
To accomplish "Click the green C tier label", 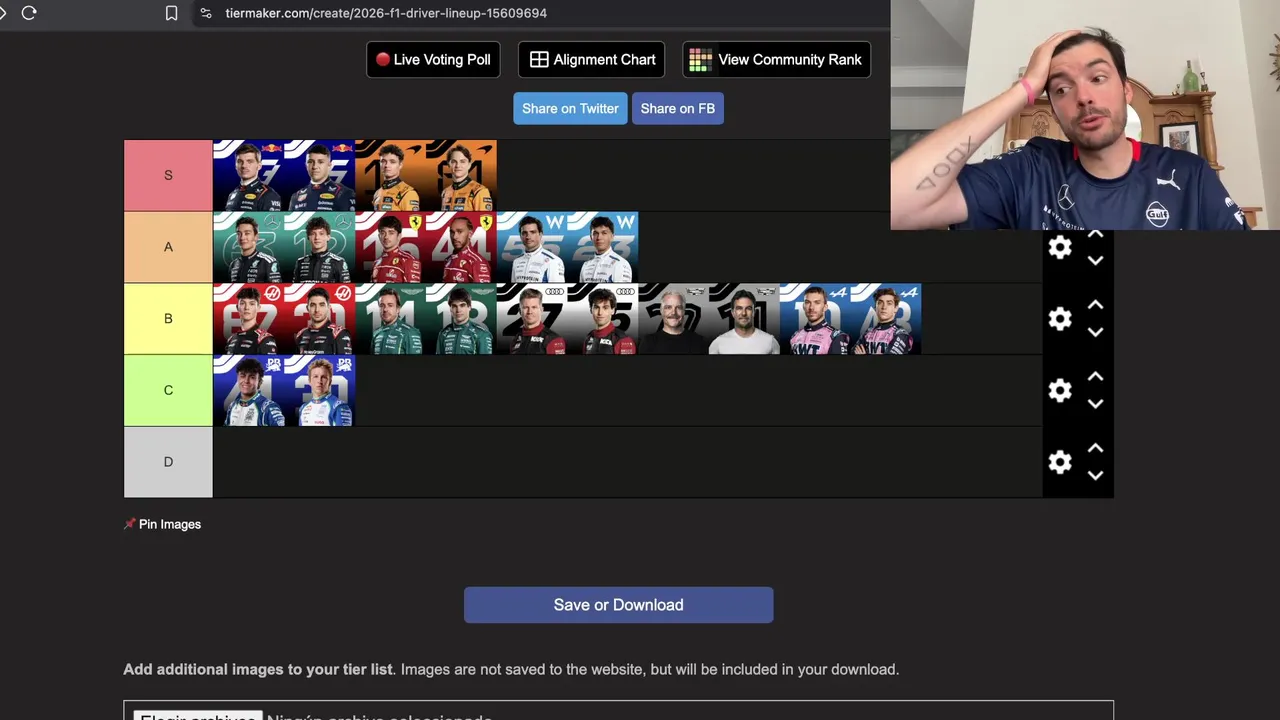I will (168, 390).
